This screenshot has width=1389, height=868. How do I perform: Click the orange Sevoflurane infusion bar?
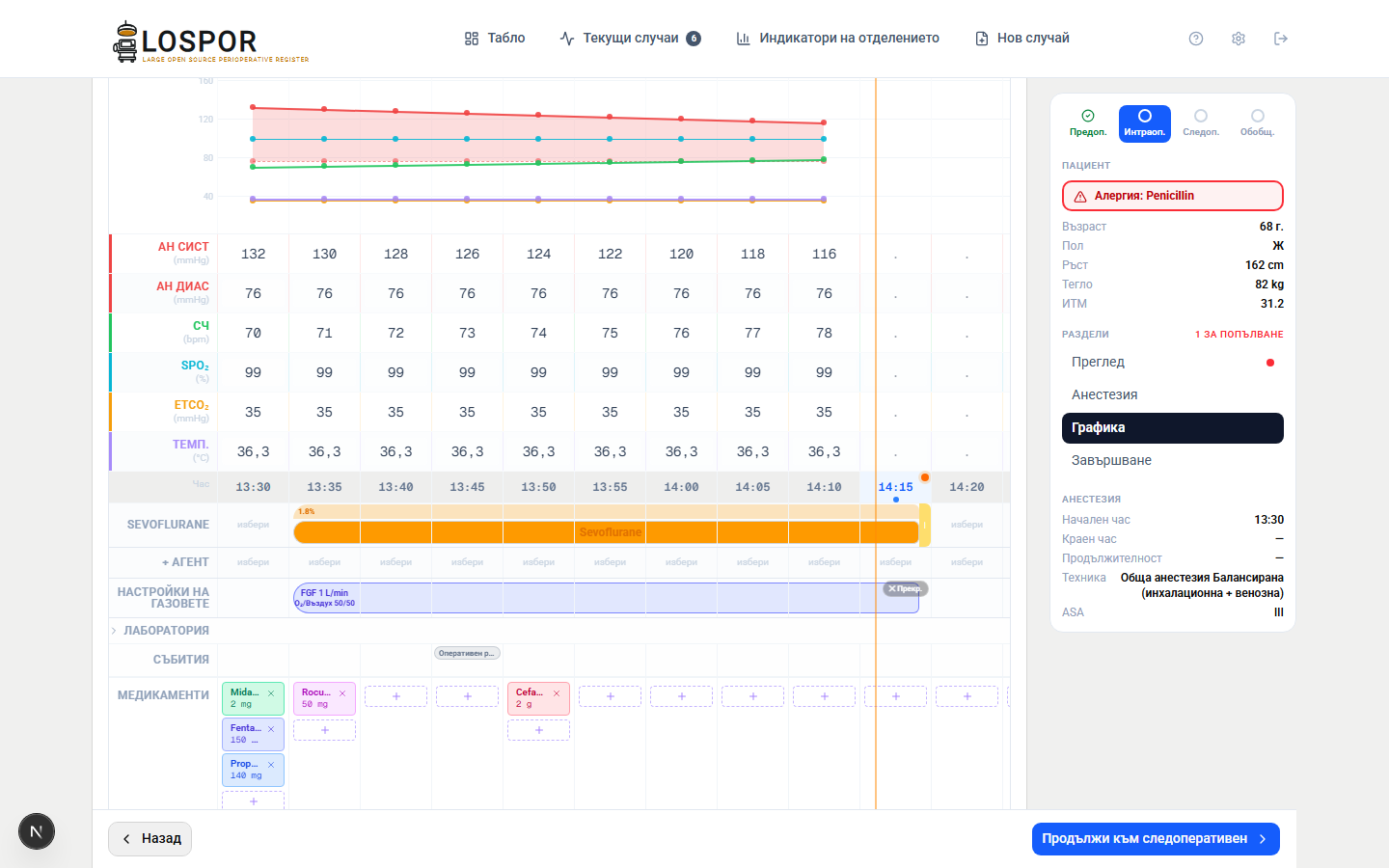[x=606, y=532]
